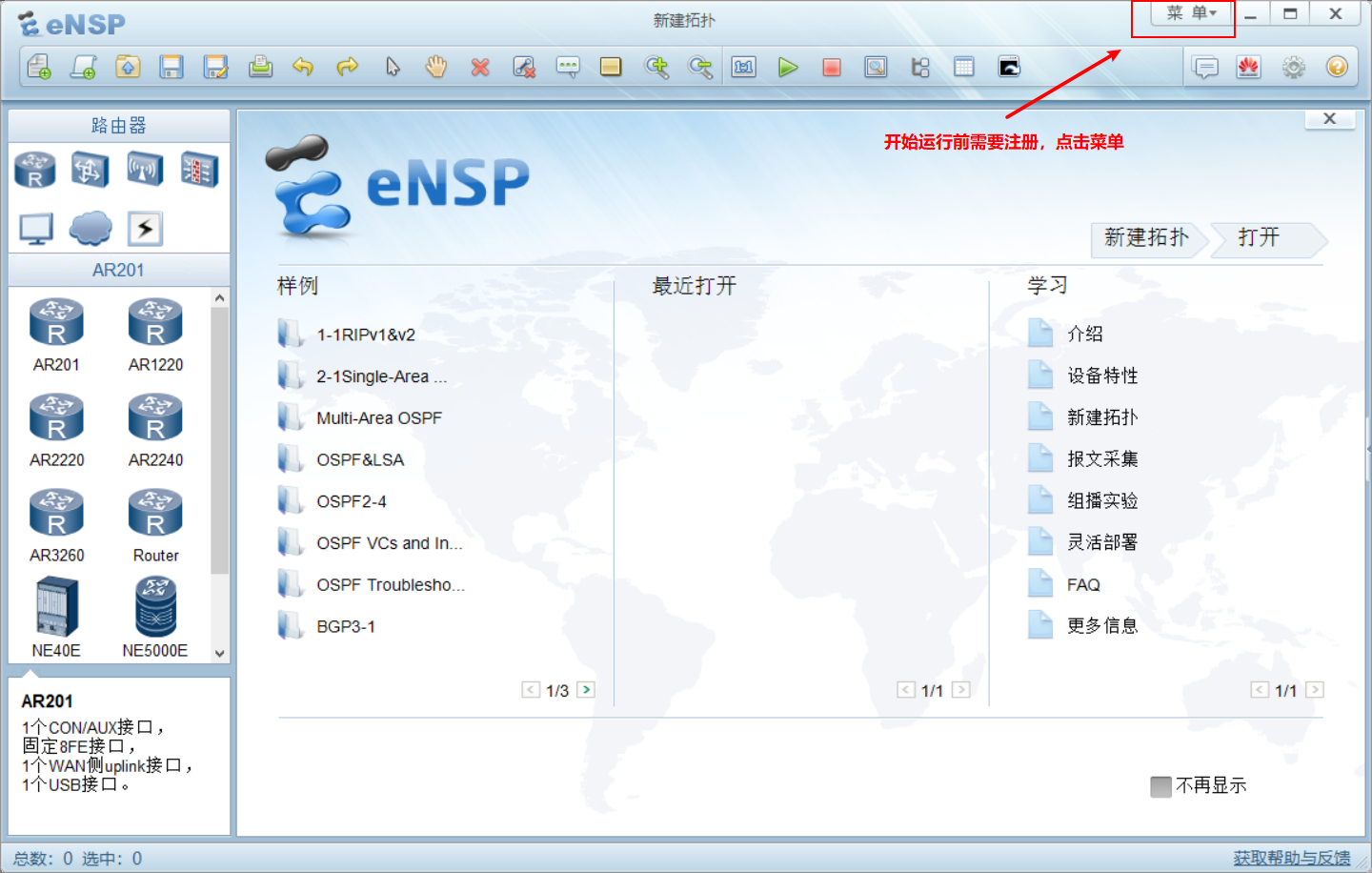Select the pointer arrow tool
1372x873 pixels.
393,67
